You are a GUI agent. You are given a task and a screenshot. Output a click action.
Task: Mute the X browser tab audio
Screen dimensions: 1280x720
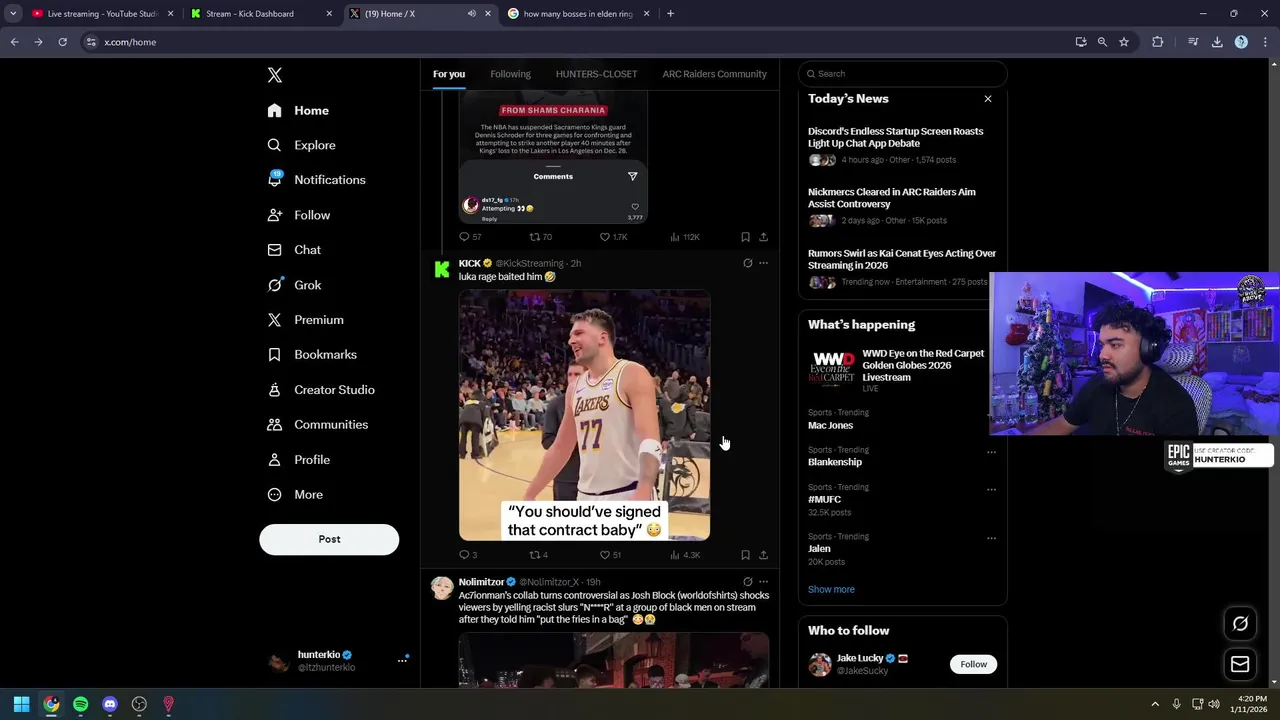coord(471,14)
